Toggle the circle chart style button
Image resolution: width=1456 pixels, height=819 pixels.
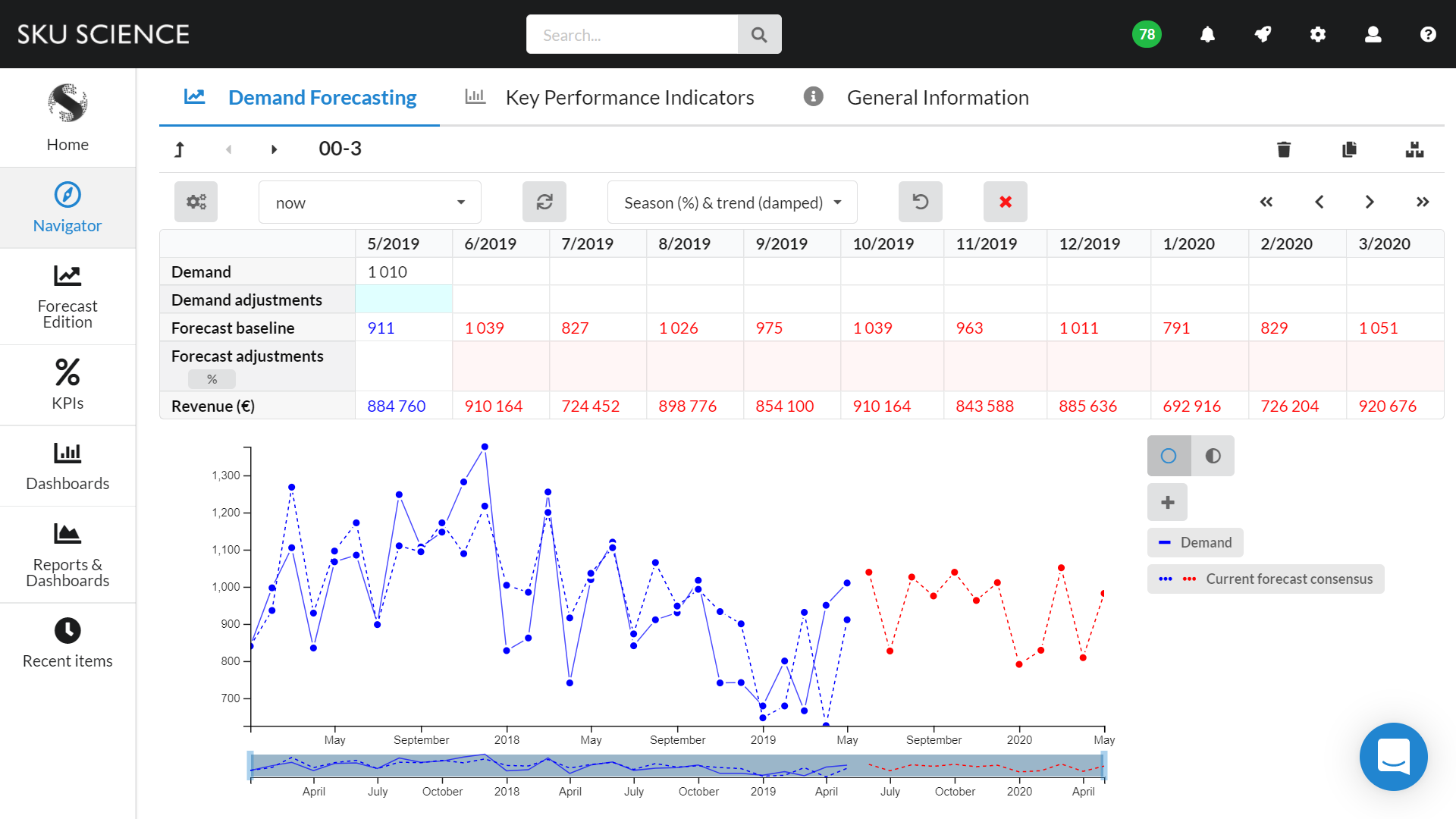(x=1169, y=456)
